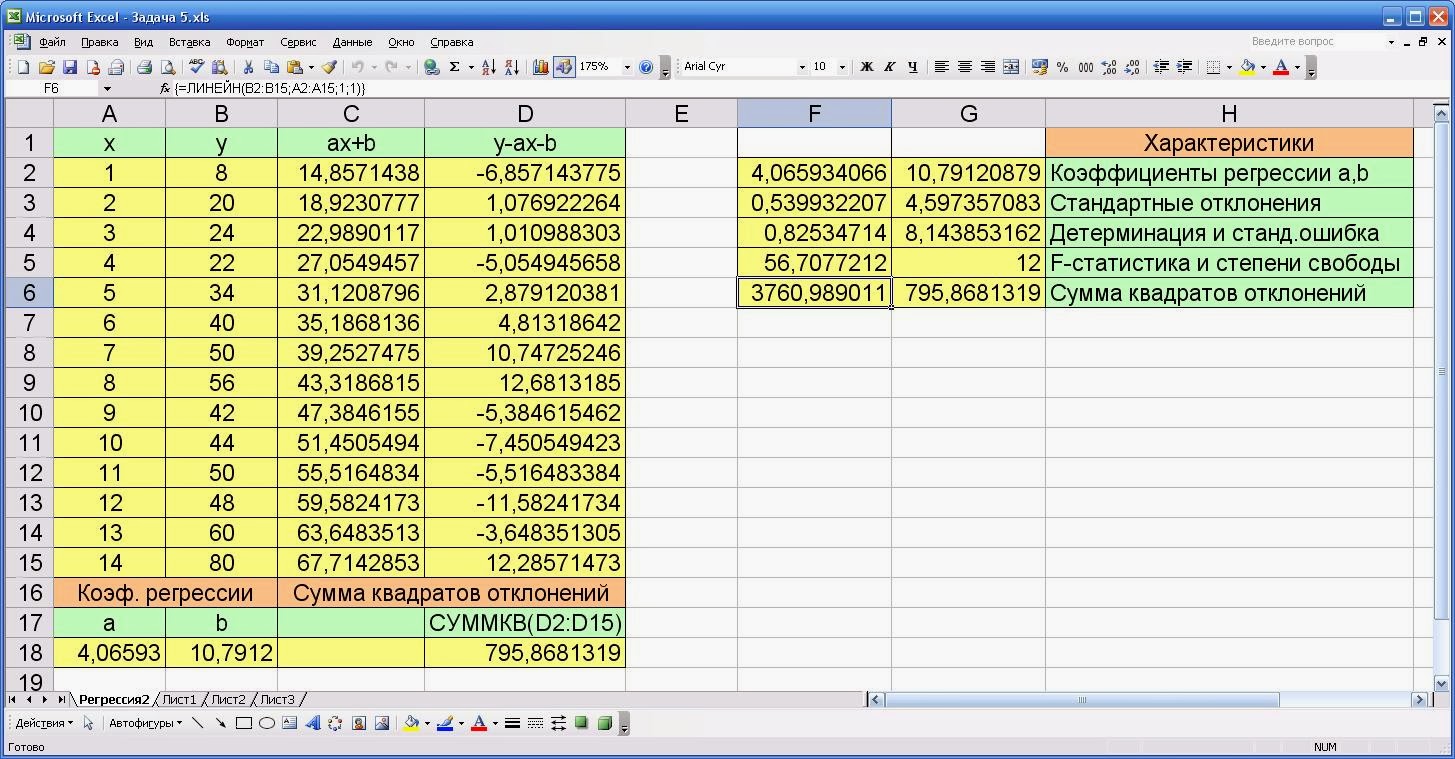This screenshot has height=759, width=1455.
Task: Open the Вставка menu
Action: coord(189,42)
